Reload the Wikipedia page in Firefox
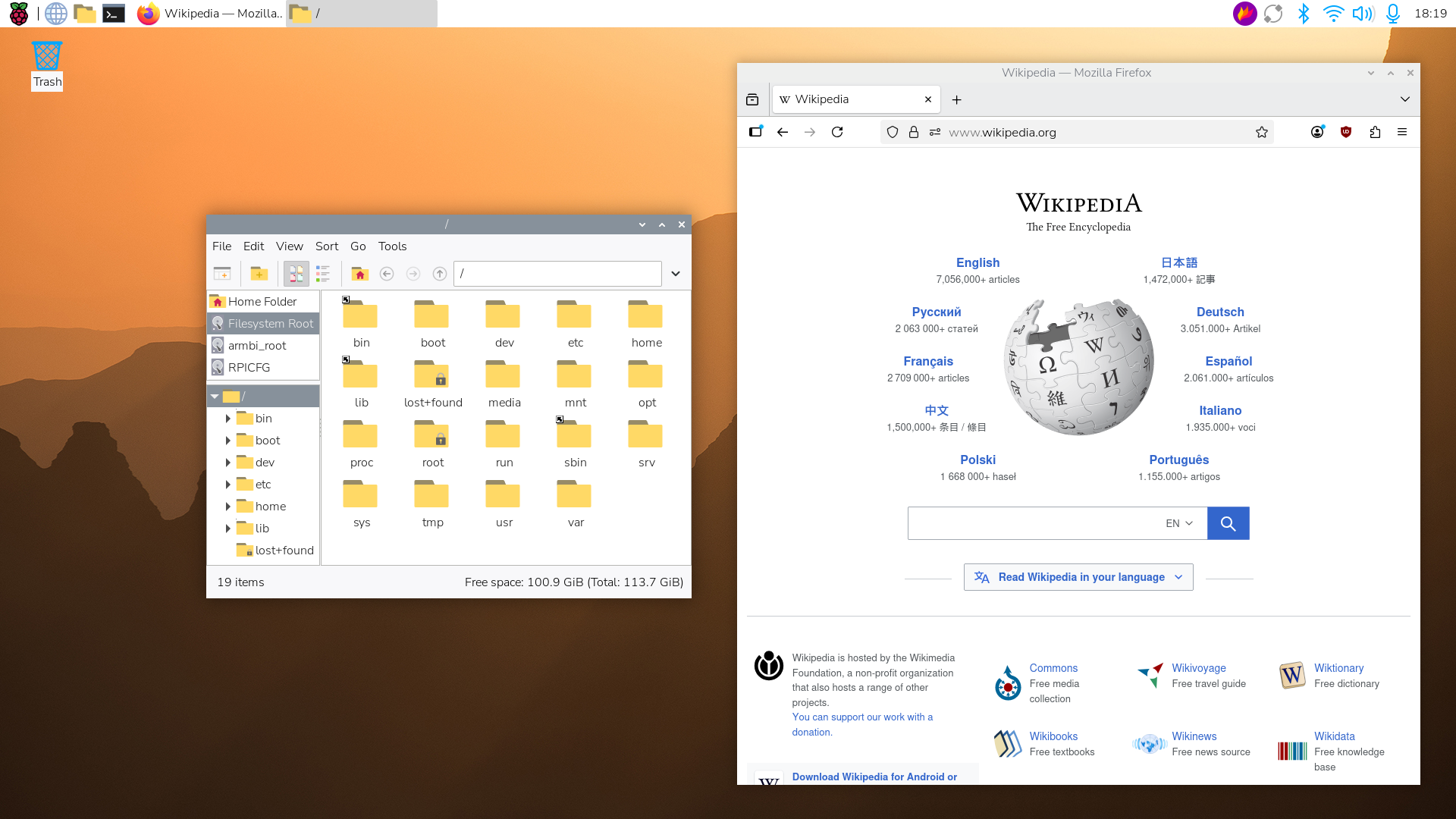 (837, 132)
